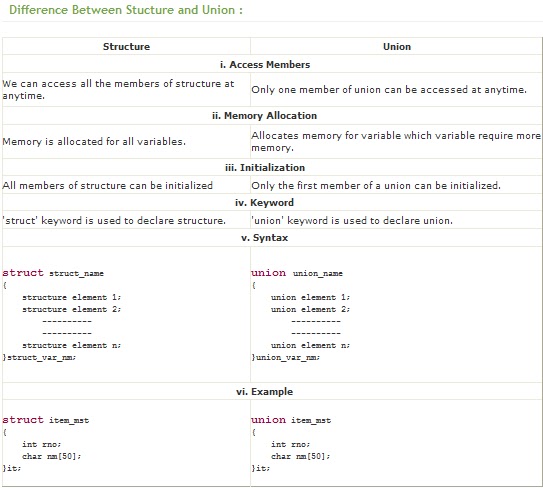Click 'char nm[50];' in the struct example

pos(52,456)
